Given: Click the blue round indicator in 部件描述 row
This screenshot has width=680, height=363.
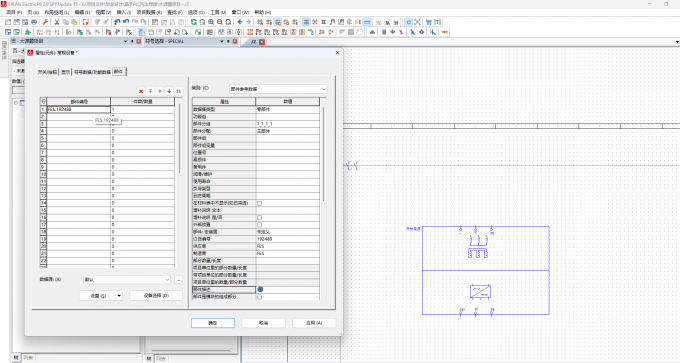Looking at the screenshot, I should 260,289.
